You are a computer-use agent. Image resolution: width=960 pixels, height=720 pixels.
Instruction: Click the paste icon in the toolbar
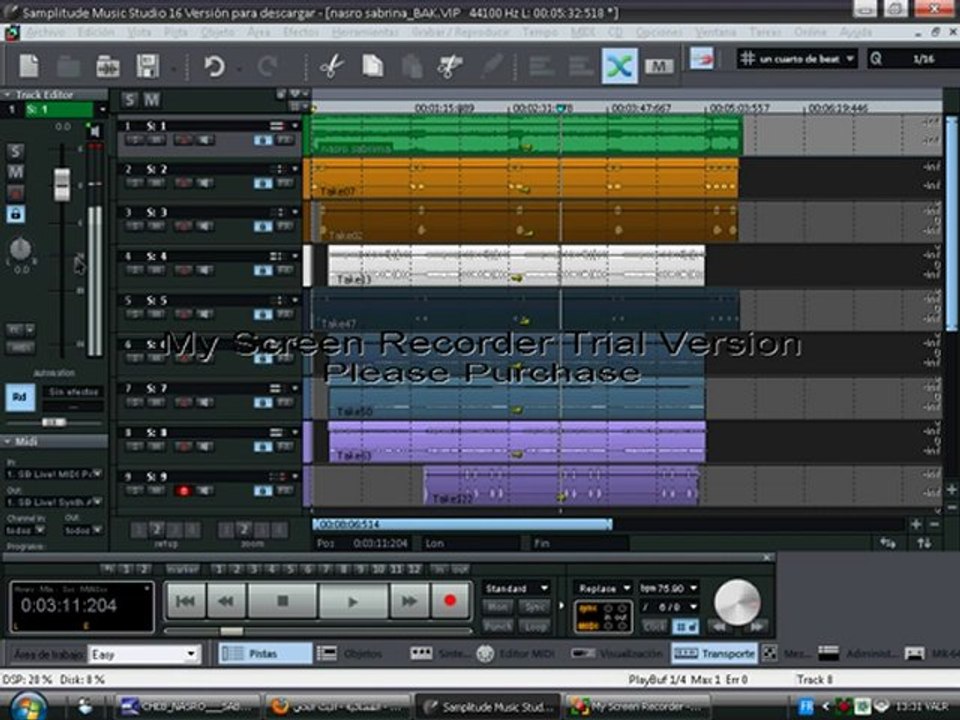coord(412,66)
